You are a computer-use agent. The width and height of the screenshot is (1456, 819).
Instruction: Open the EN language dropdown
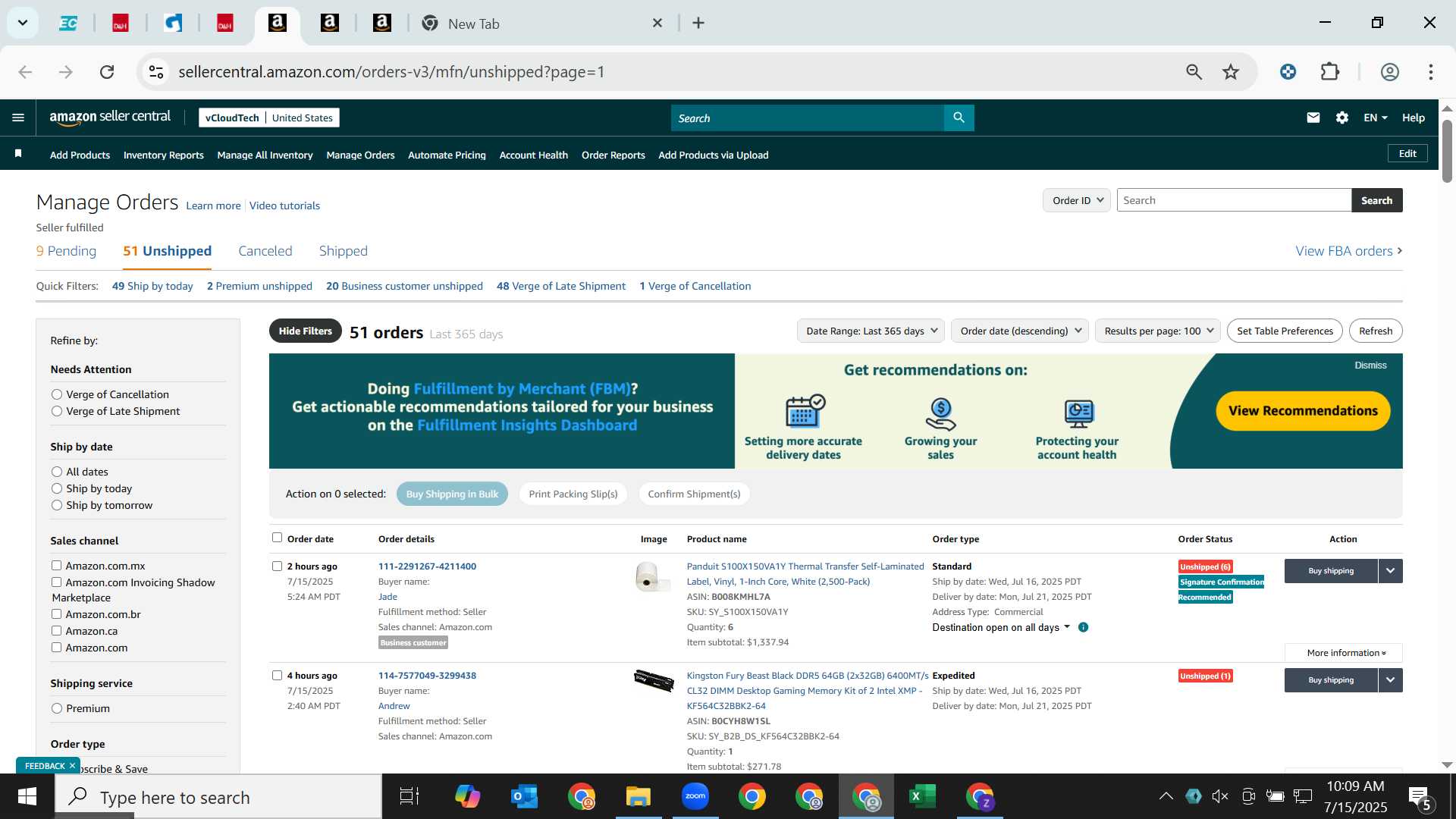point(1375,118)
